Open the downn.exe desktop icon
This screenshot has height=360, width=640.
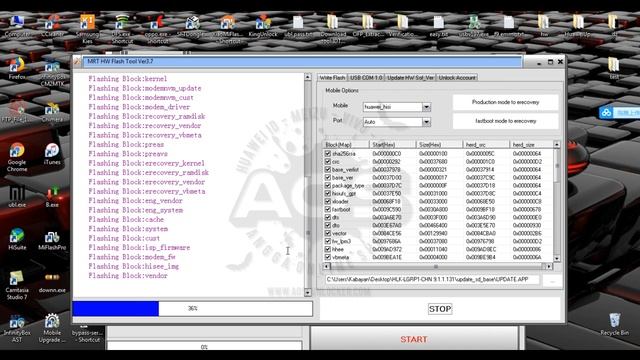click(52, 282)
